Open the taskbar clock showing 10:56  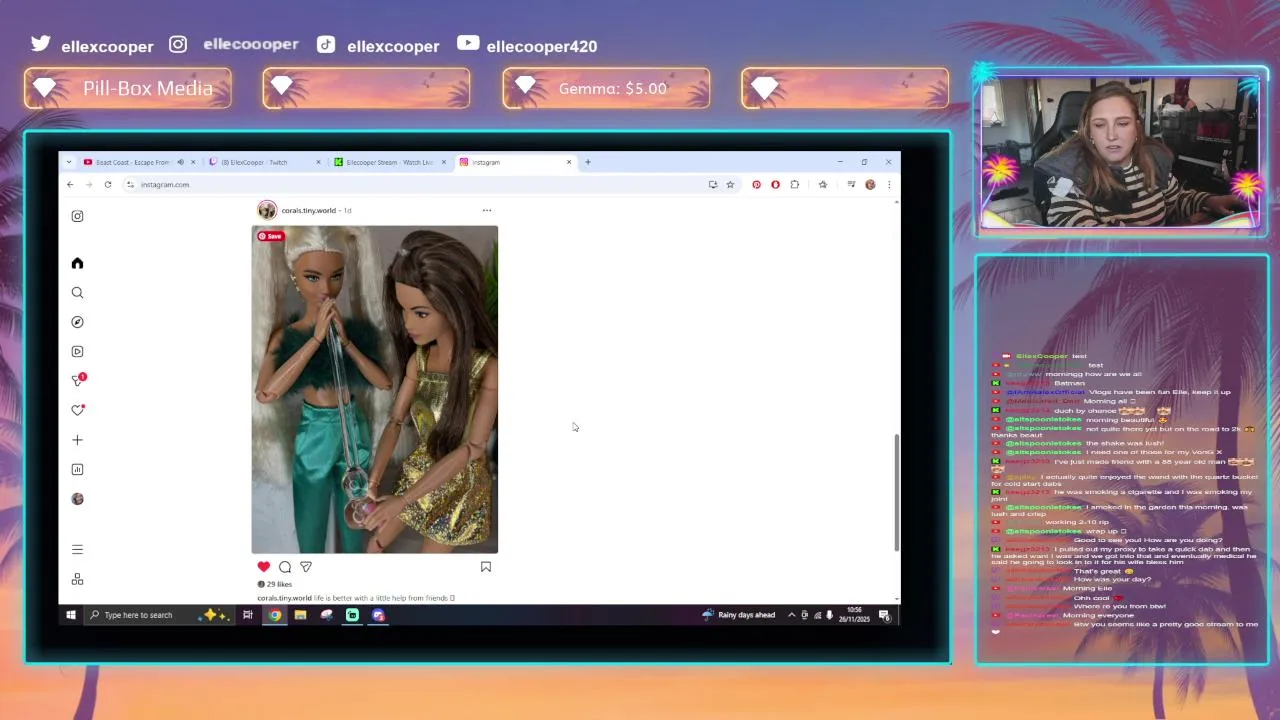point(855,615)
